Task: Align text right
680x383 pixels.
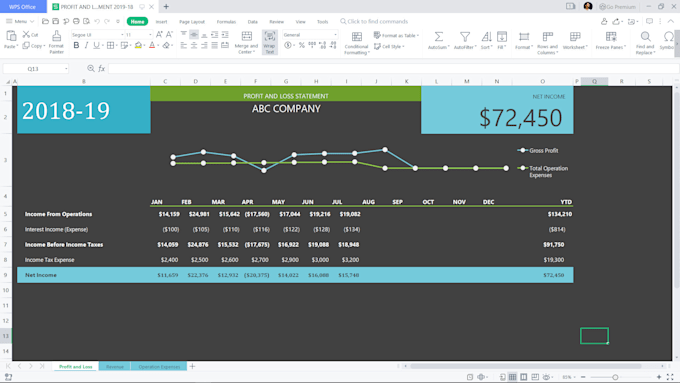Action: [x=204, y=46]
